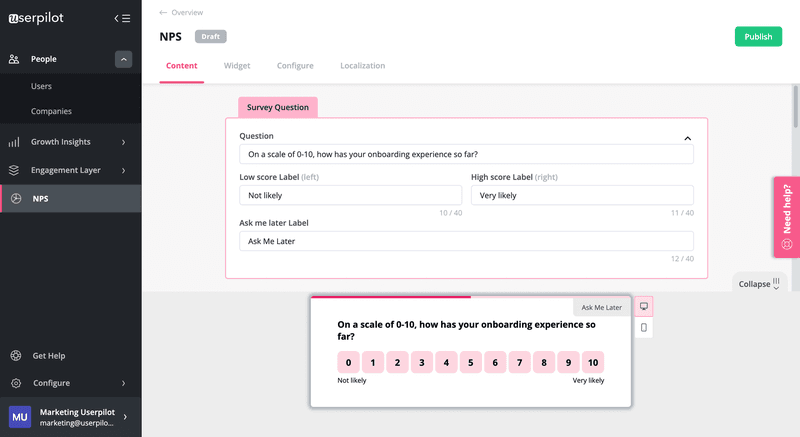
Task: Click the Ask Me Later preview button
Action: tap(602, 307)
